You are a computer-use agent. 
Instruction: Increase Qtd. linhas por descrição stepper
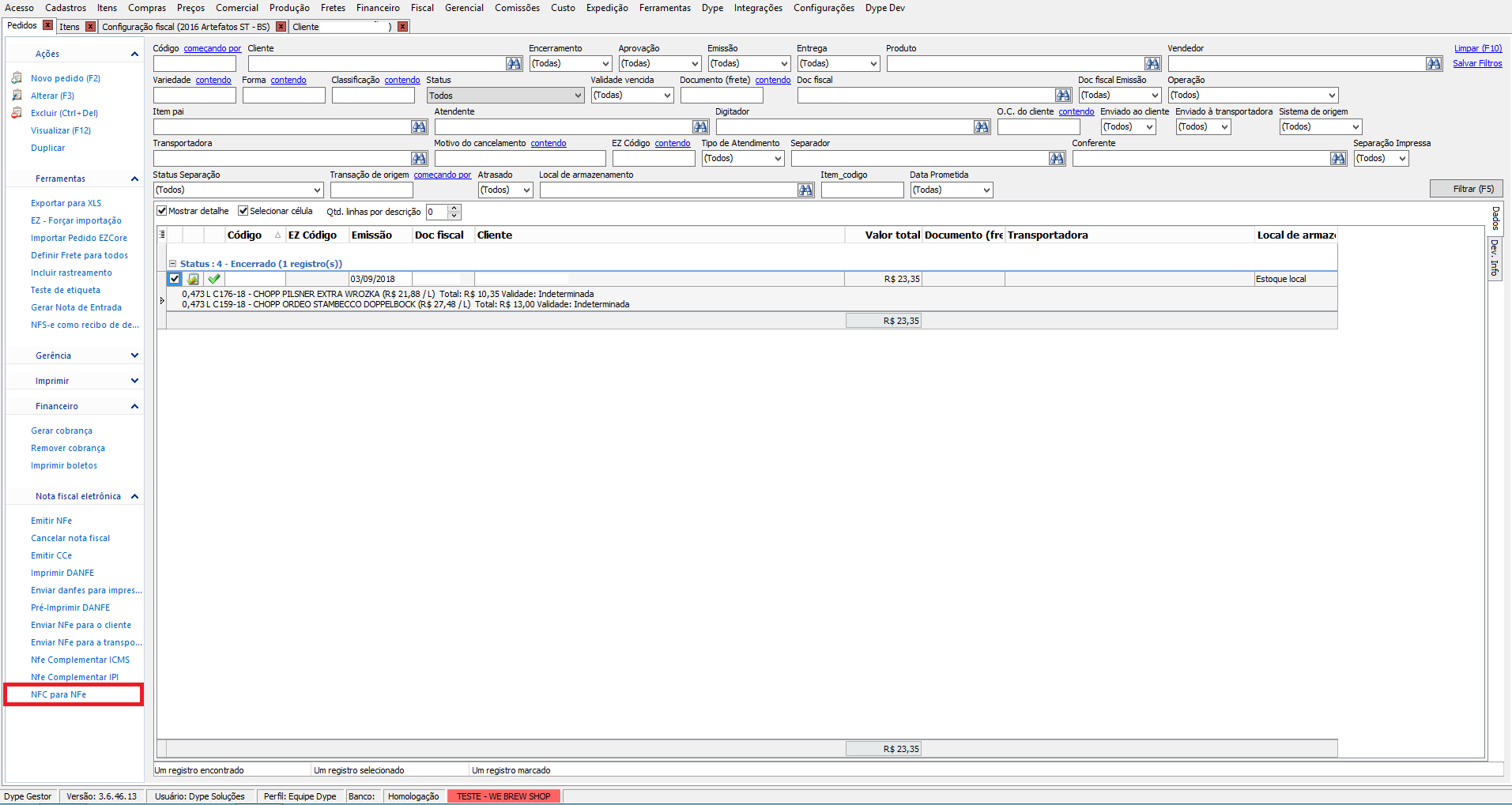tap(454, 209)
